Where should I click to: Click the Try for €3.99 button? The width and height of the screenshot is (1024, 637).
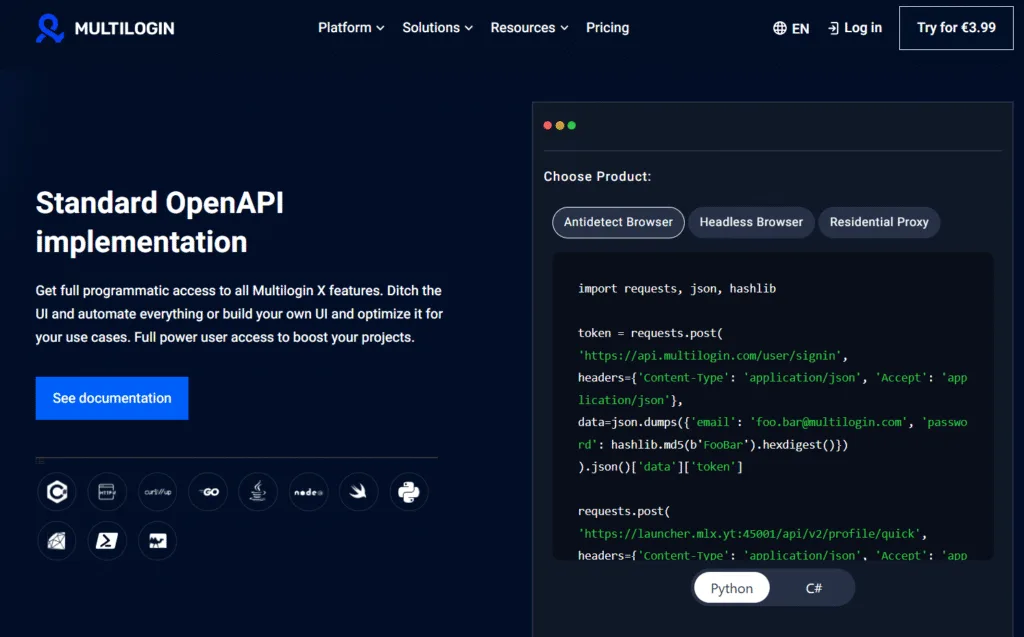pos(956,28)
